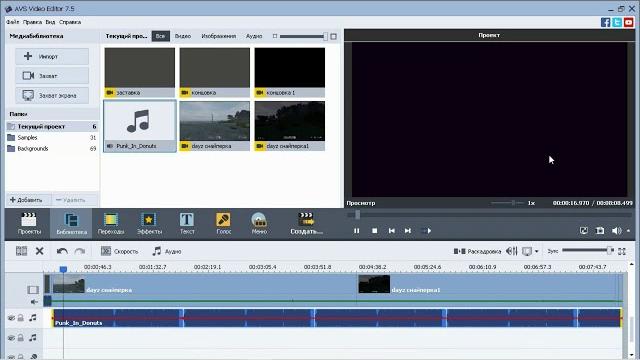The width and height of the screenshot is (640, 360).
Task: Lock the Punk_In_Donuts audio track
Action: pos(20,318)
